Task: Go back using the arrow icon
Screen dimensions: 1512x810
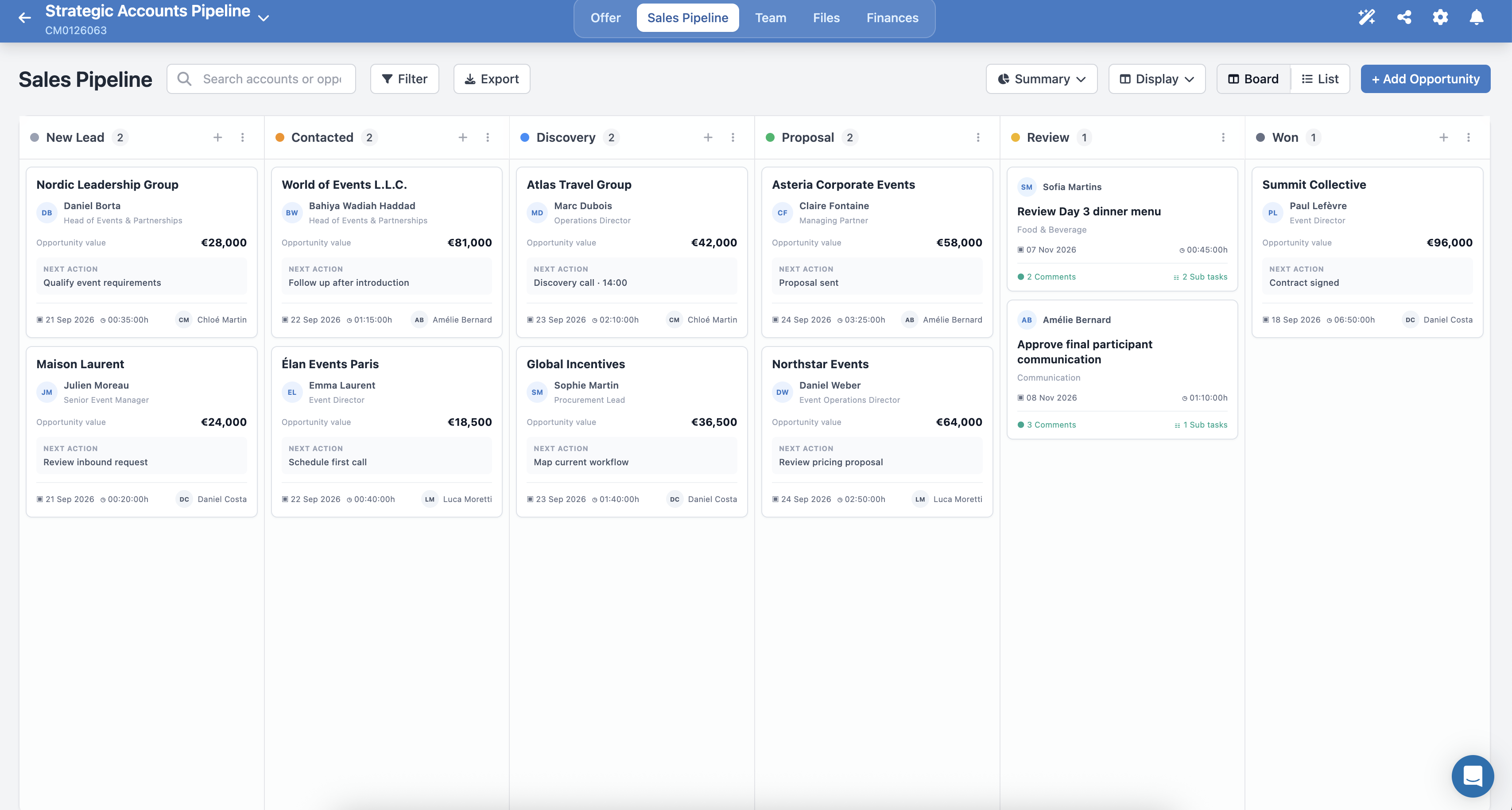Action: point(24,18)
